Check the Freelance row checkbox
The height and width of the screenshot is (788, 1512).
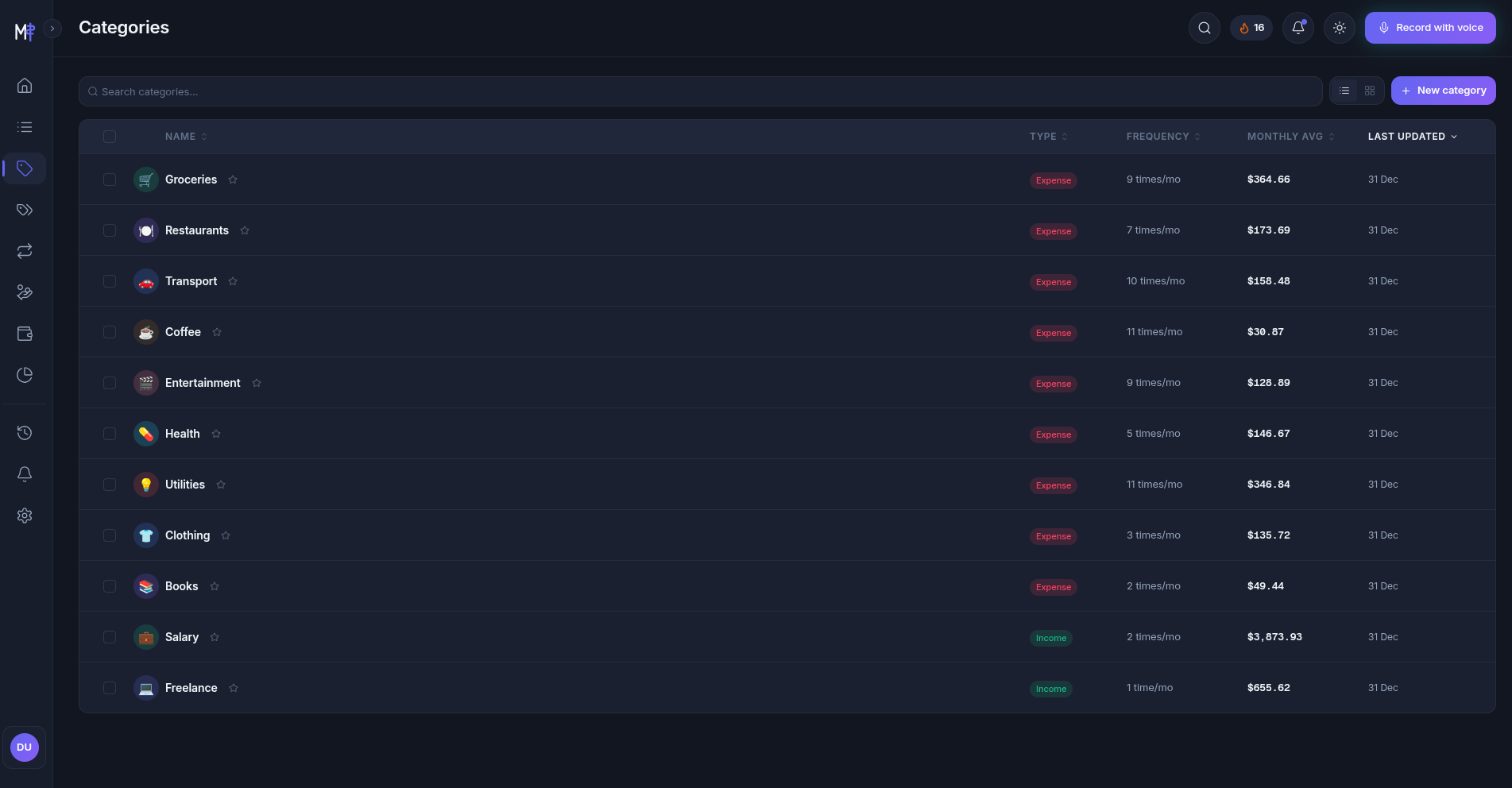coord(110,688)
